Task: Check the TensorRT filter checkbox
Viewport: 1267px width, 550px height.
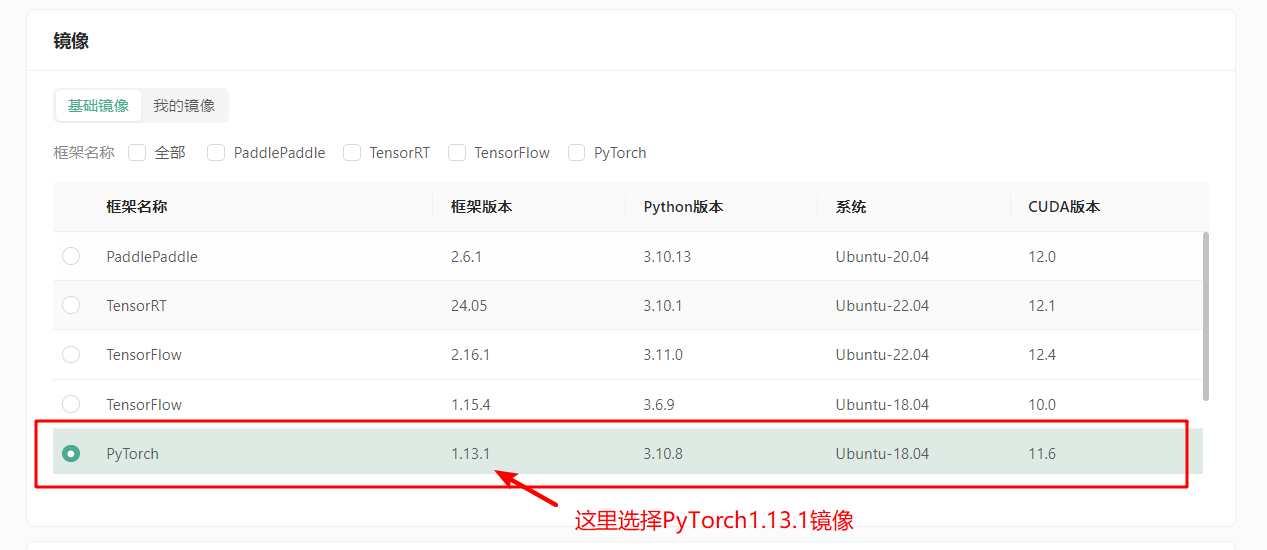Action: click(352, 153)
